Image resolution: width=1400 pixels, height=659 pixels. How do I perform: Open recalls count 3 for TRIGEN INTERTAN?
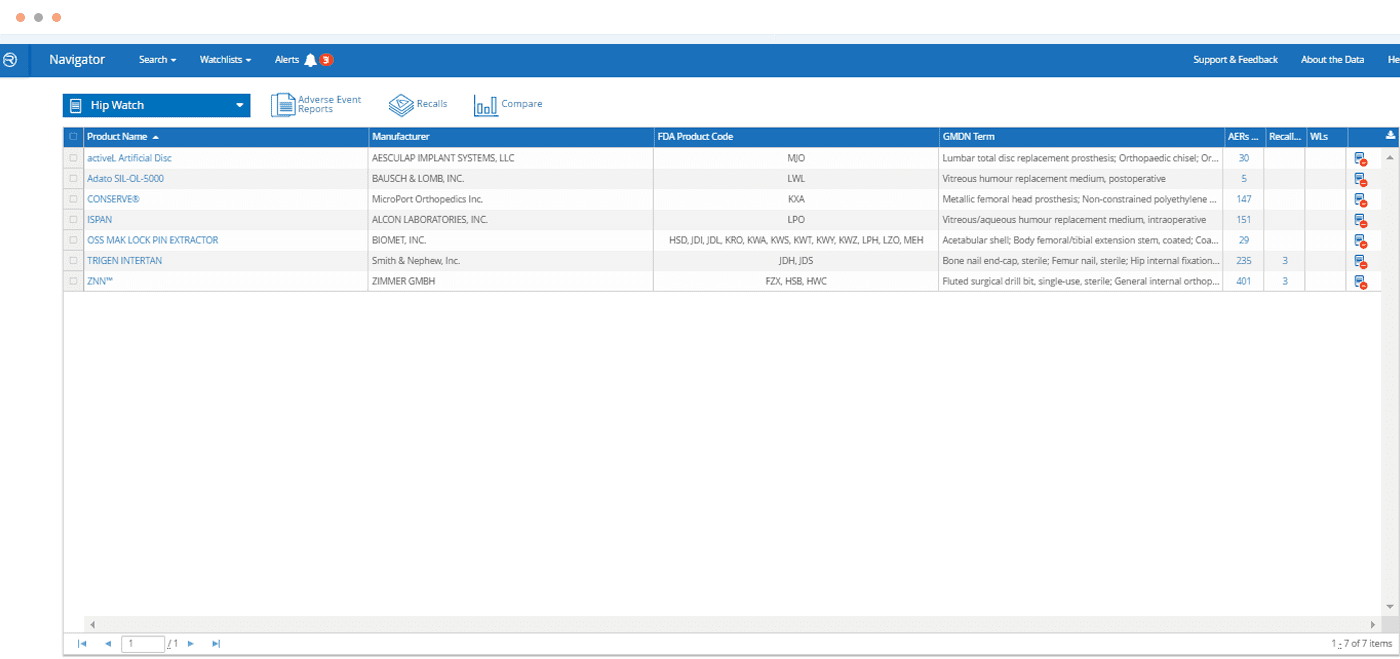point(1285,261)
